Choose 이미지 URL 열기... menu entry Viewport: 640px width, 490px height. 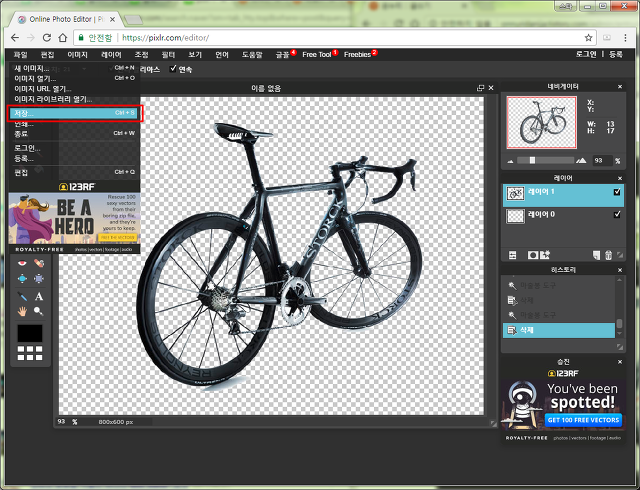[x=74, y=89]
